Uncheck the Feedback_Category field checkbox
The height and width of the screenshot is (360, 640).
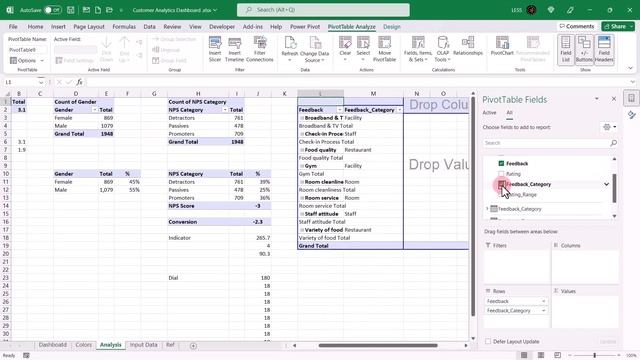pos(501,184)
